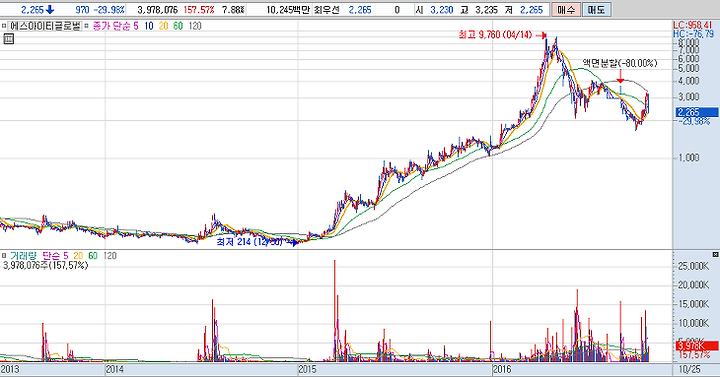The height and width of the screenshot is (377, 720).
Task: Click the small square box before 거래량
Action: (x=4, y=256)
